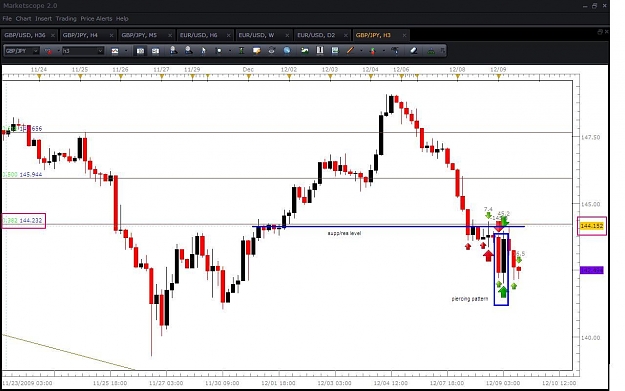Click the 140.00 price axis label
The image size is (625, 391).
(x=590, y=338)
